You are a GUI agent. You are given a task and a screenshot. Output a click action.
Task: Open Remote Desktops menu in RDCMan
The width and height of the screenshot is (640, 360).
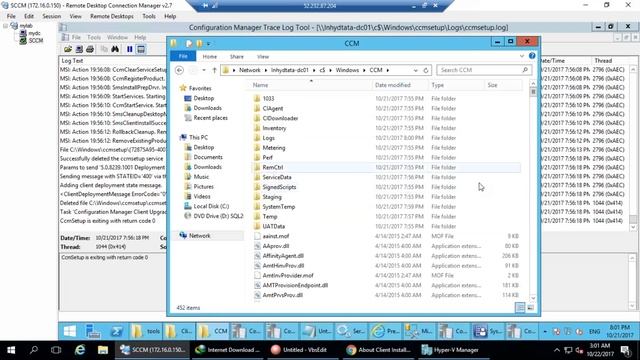point(112,16)
